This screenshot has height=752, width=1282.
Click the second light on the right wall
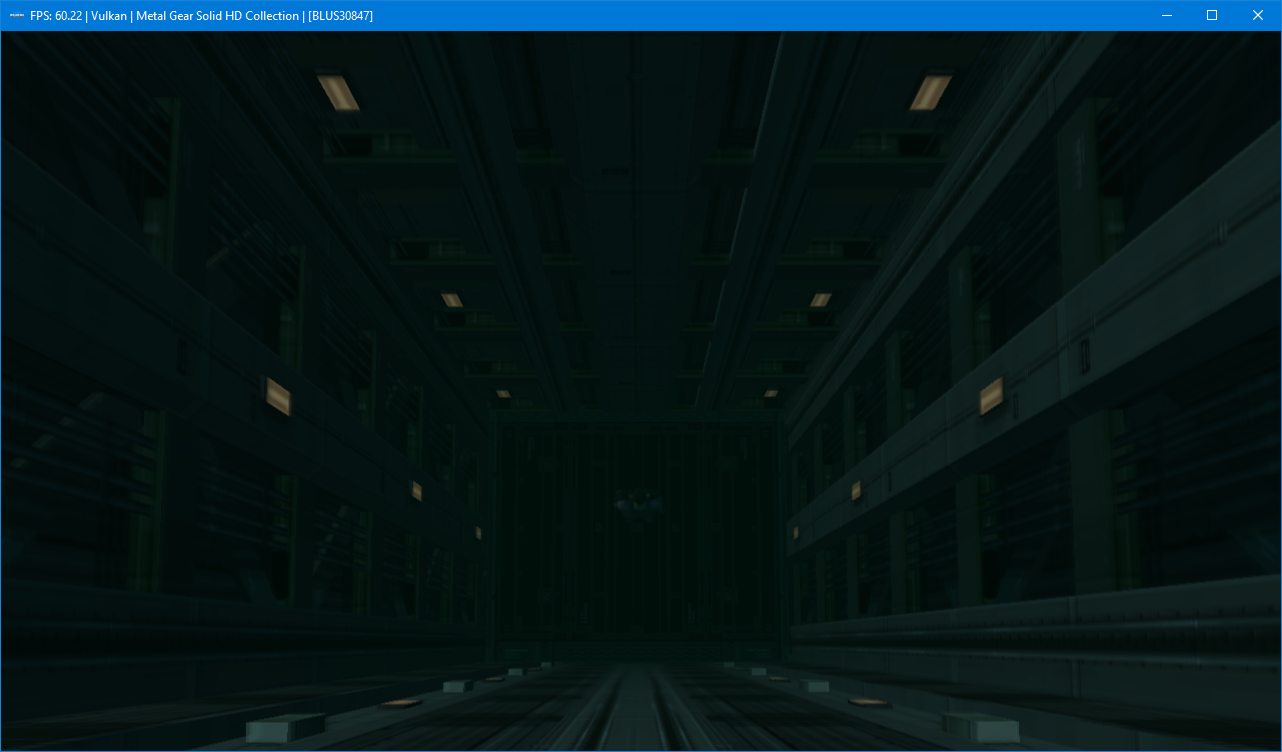[856, 490]
